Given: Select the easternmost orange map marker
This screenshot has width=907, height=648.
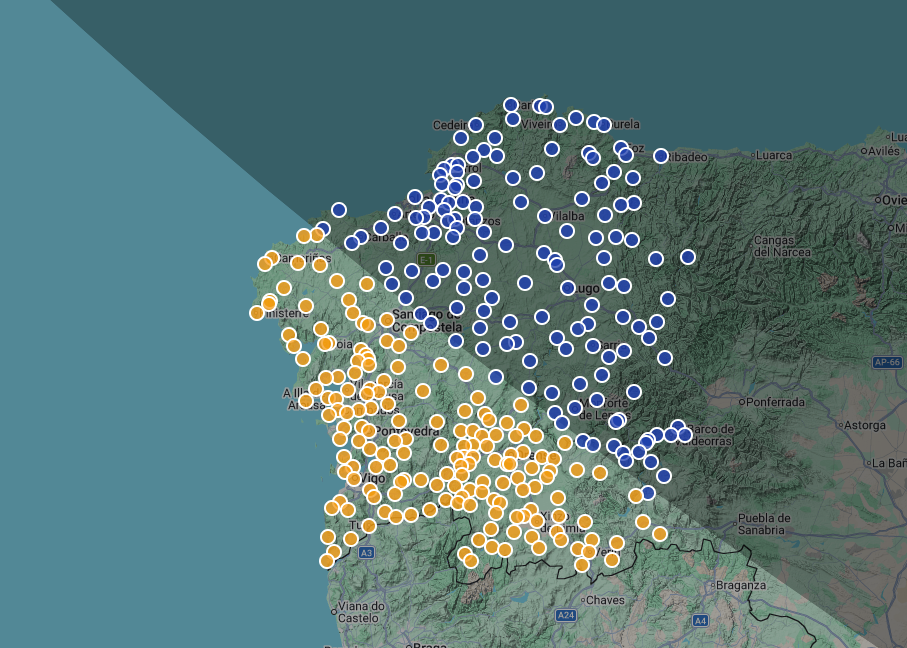Looking at the screenshot, I should (x=660, y=534).
